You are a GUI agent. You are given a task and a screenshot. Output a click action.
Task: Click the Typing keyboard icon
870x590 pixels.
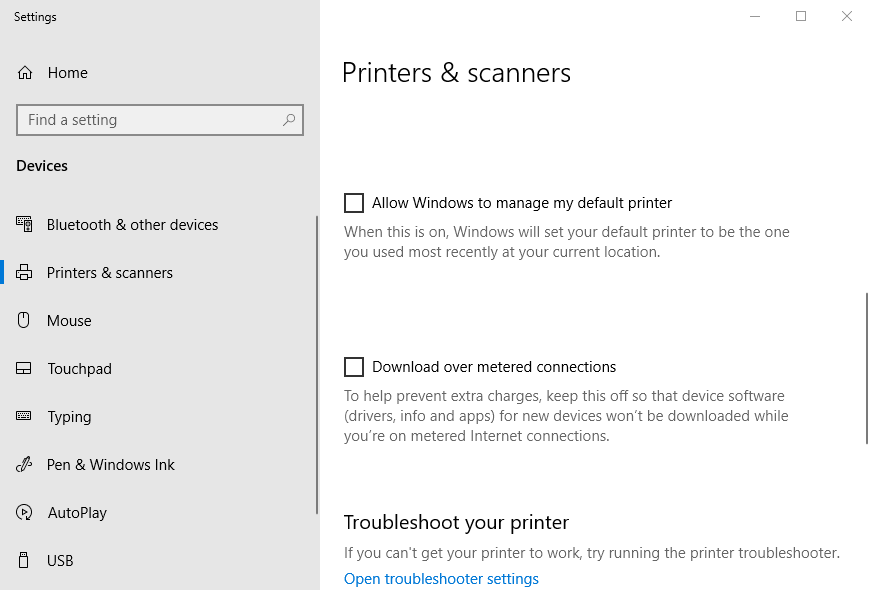pyautogui.click(x=23, y=416)
